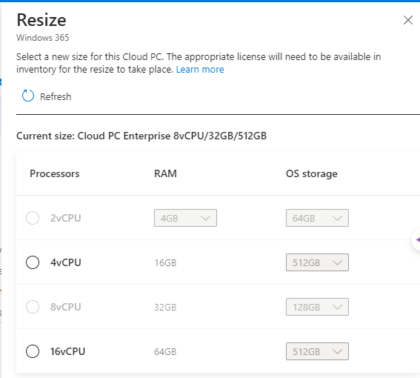Screen dimensions: 420x378
Task: Click the Refresh circular arrow icon
Action: 28,96
